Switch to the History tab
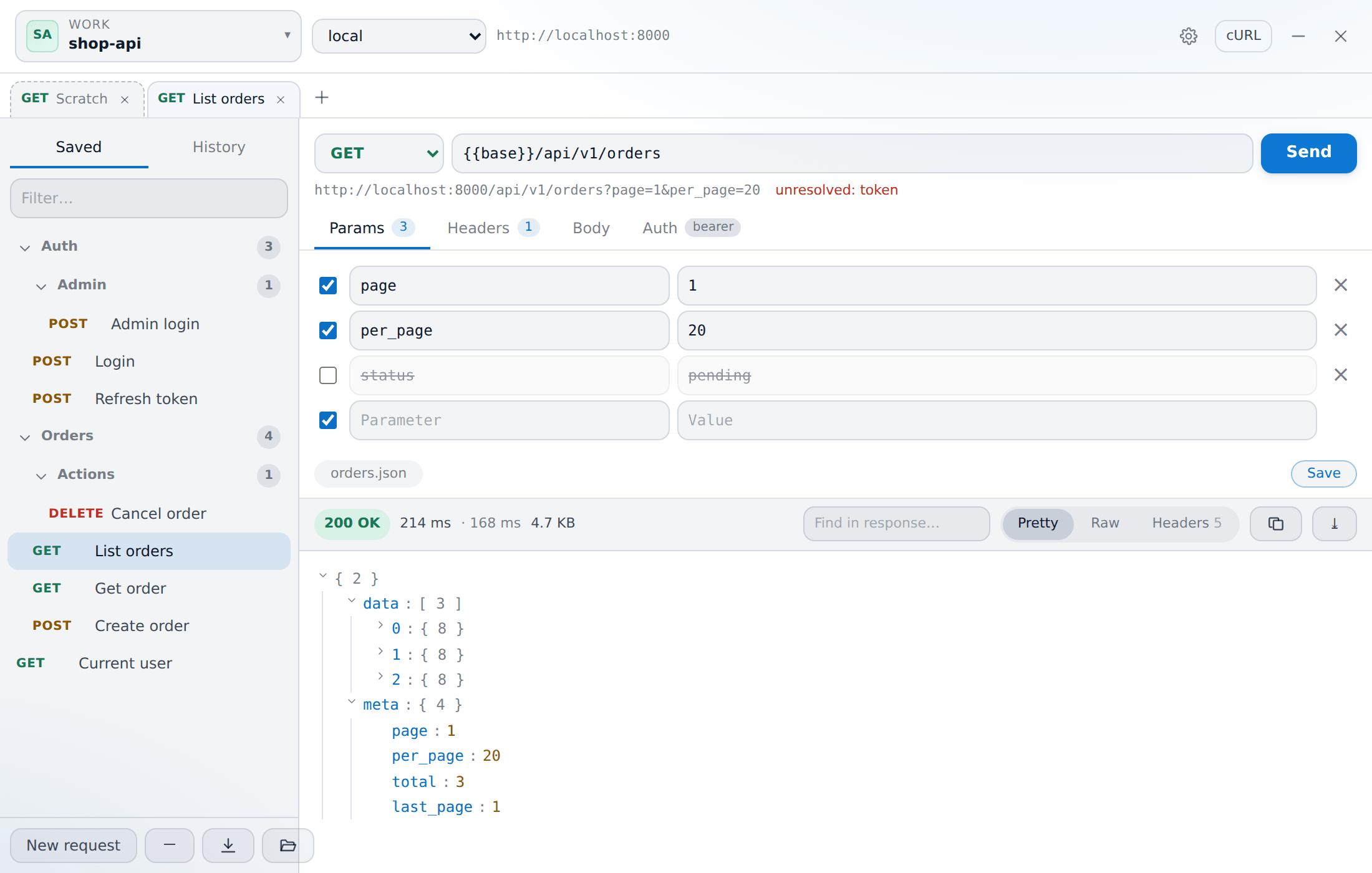This screenshot has width=1372, height=873. (x=219, y=147)
